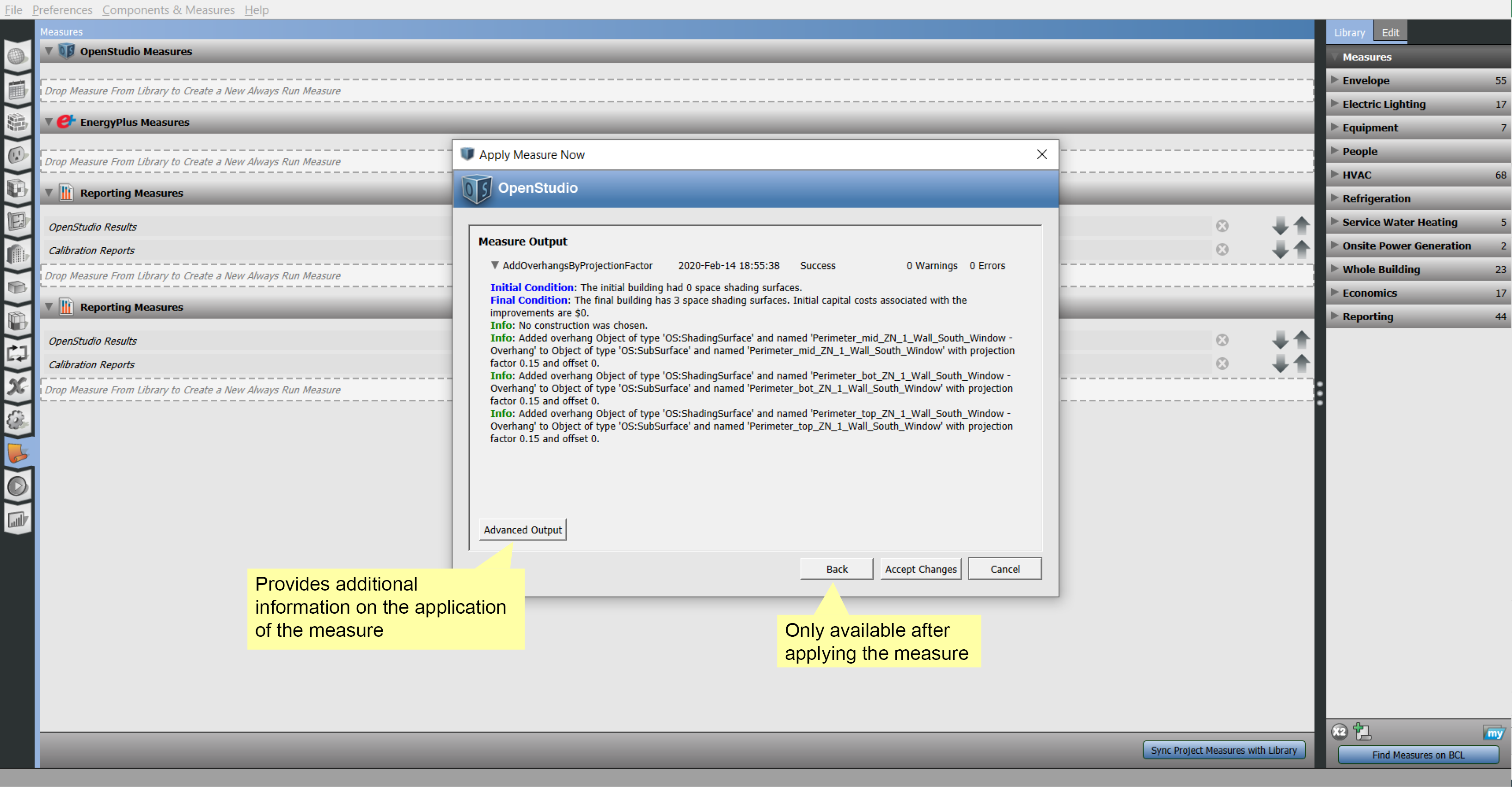Click the Advanced Output button

click(522, 529)
